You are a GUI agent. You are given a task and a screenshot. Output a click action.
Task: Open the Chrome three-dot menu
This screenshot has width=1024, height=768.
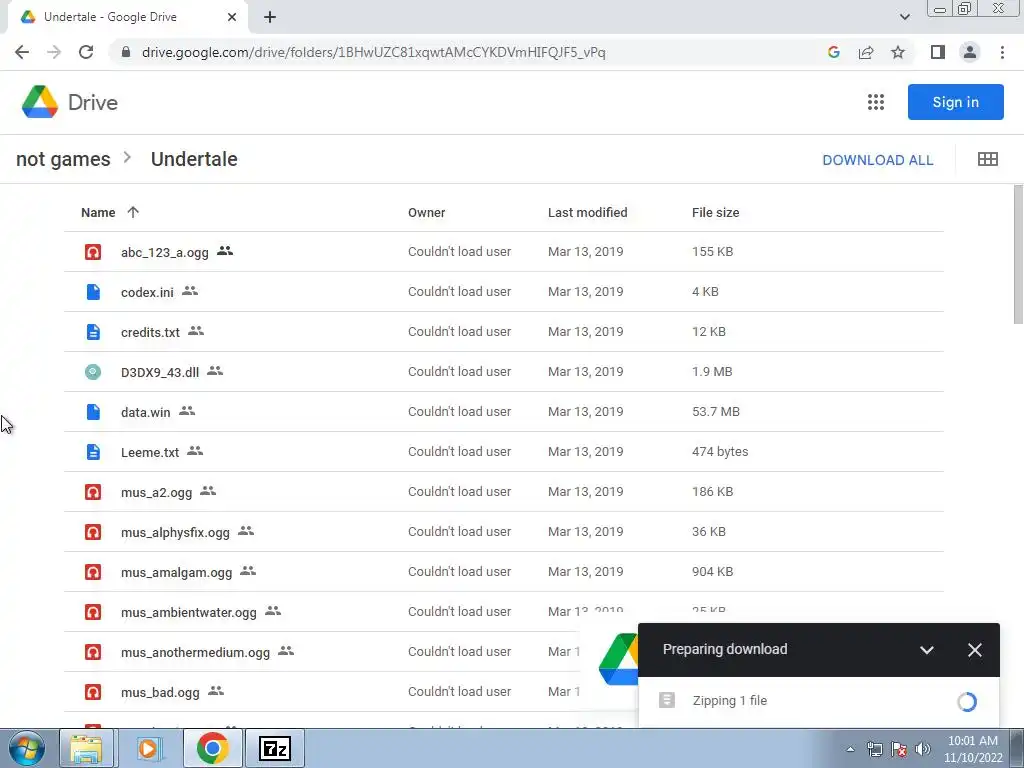[x=1002, y=52]
